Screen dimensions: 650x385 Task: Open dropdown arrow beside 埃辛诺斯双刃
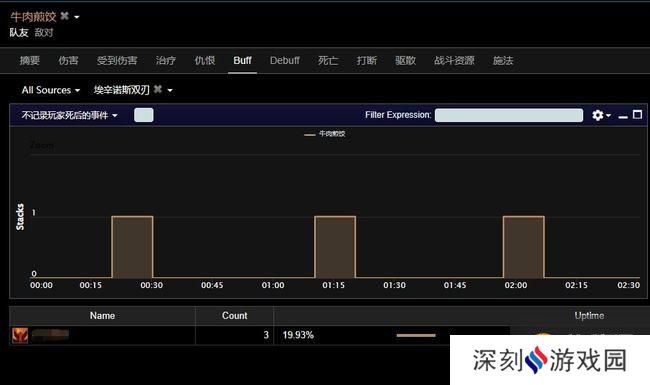pos(170,90)
